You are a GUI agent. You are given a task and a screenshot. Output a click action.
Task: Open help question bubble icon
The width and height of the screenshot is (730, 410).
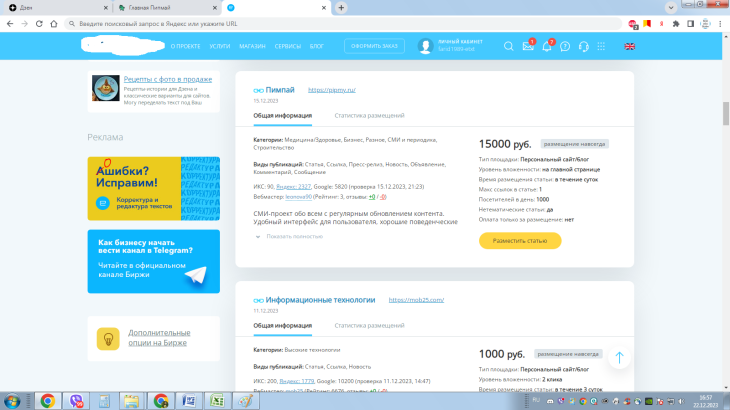565,46
